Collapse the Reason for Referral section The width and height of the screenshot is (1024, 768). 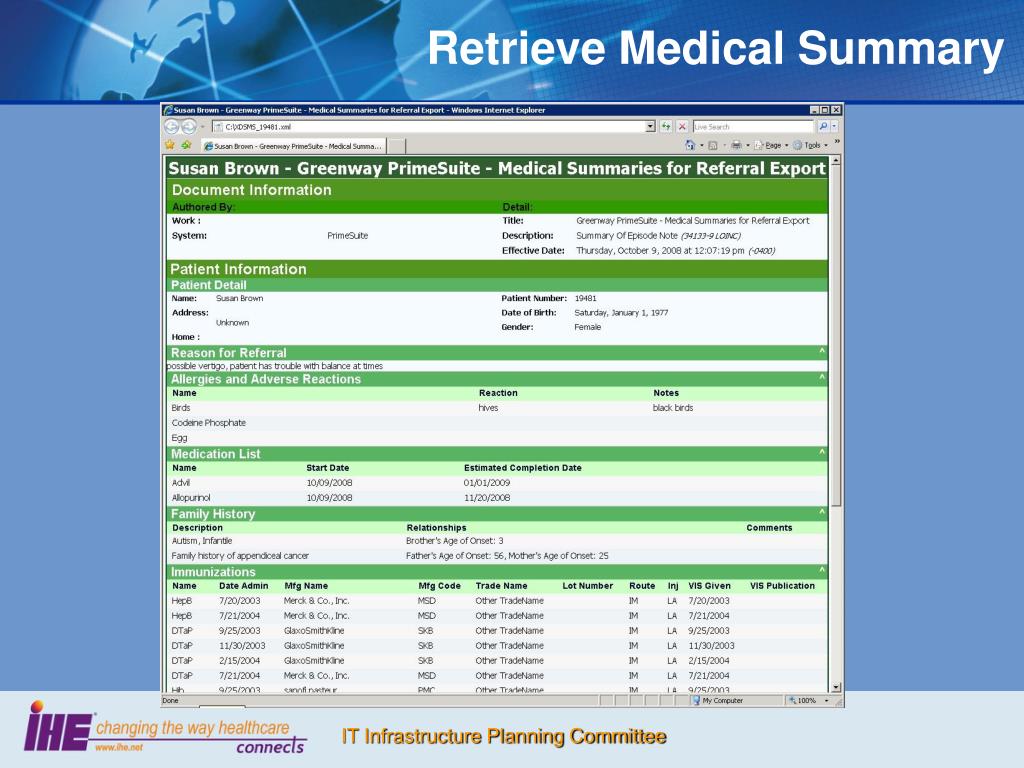tap(822, 351)
